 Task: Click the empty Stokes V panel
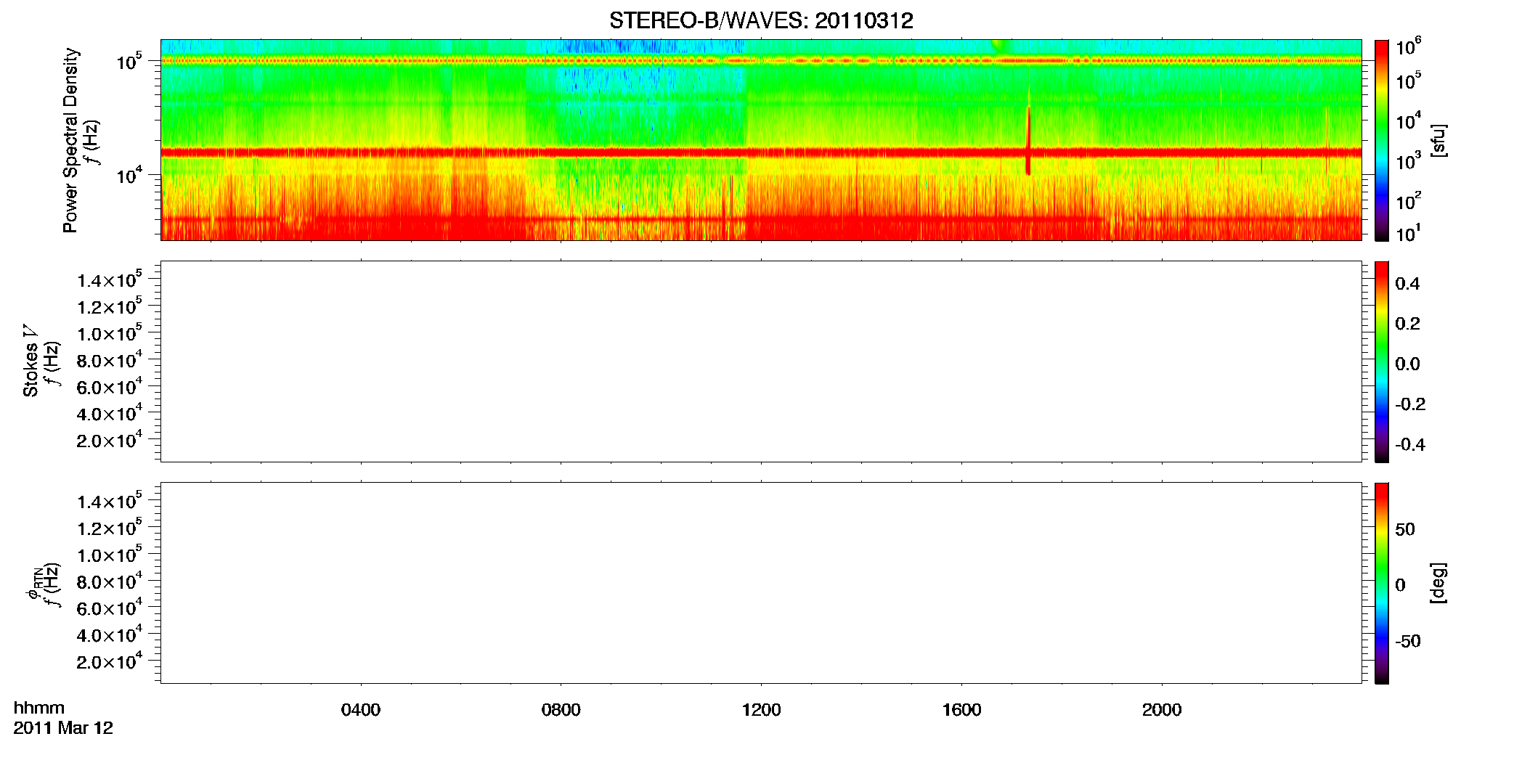(761, 362)
